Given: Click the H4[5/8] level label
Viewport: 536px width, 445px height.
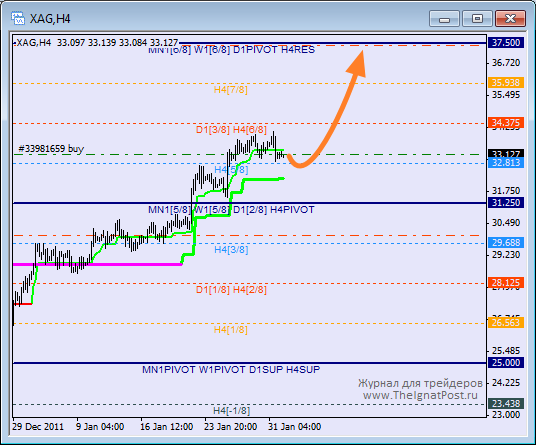Looking at the screenshot, I should pyautogui.click(x=231, y=170).
